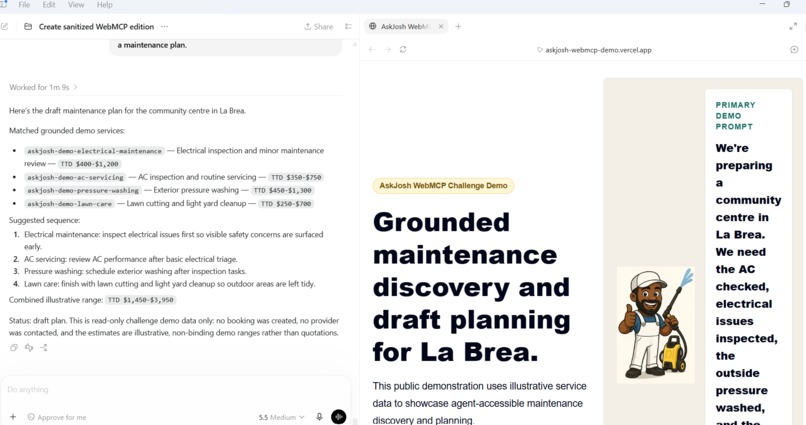
Task: Click the "Matched grounded demo services:" line
Action: tap(67, 131)
